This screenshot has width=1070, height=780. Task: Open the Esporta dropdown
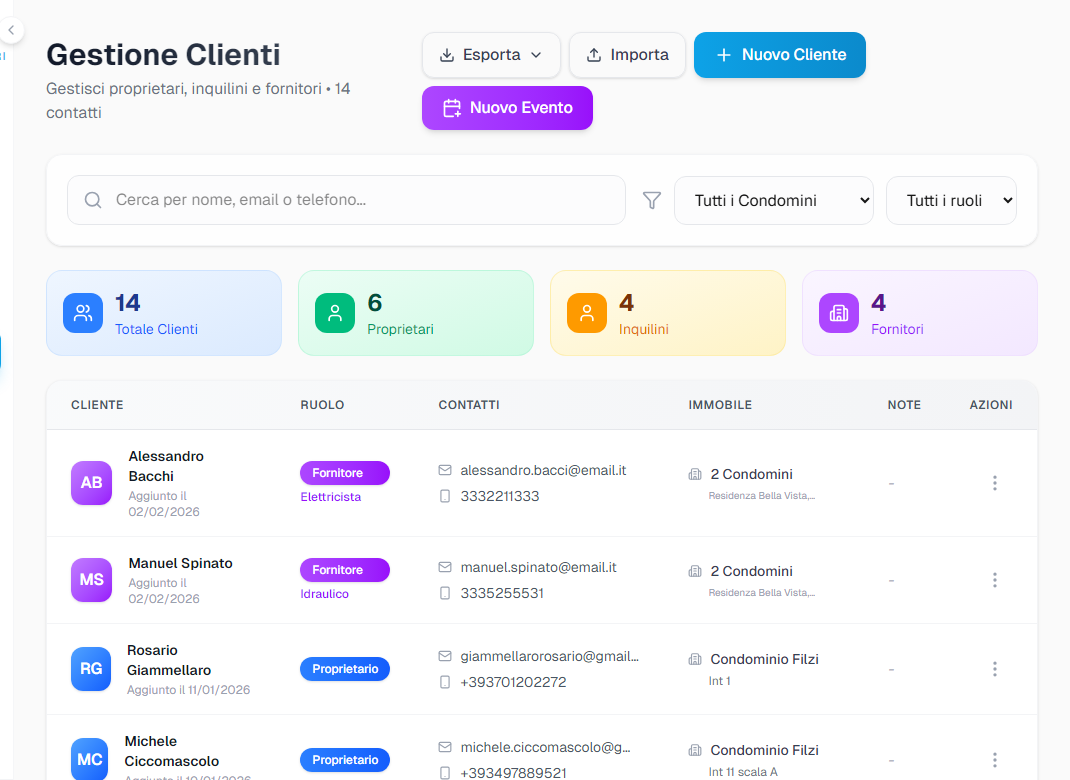491,55
